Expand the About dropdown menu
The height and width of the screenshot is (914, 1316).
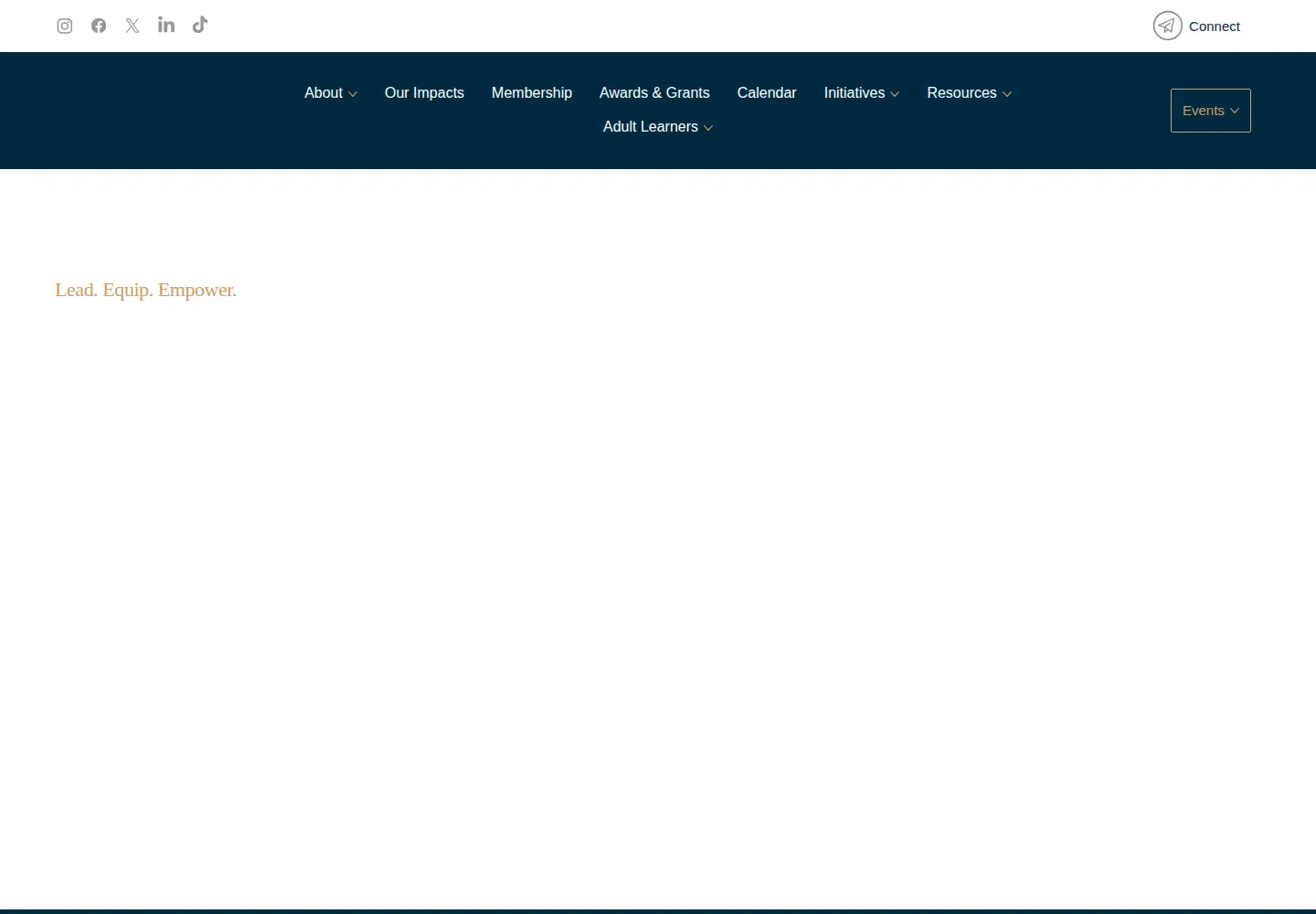(331, 93)
